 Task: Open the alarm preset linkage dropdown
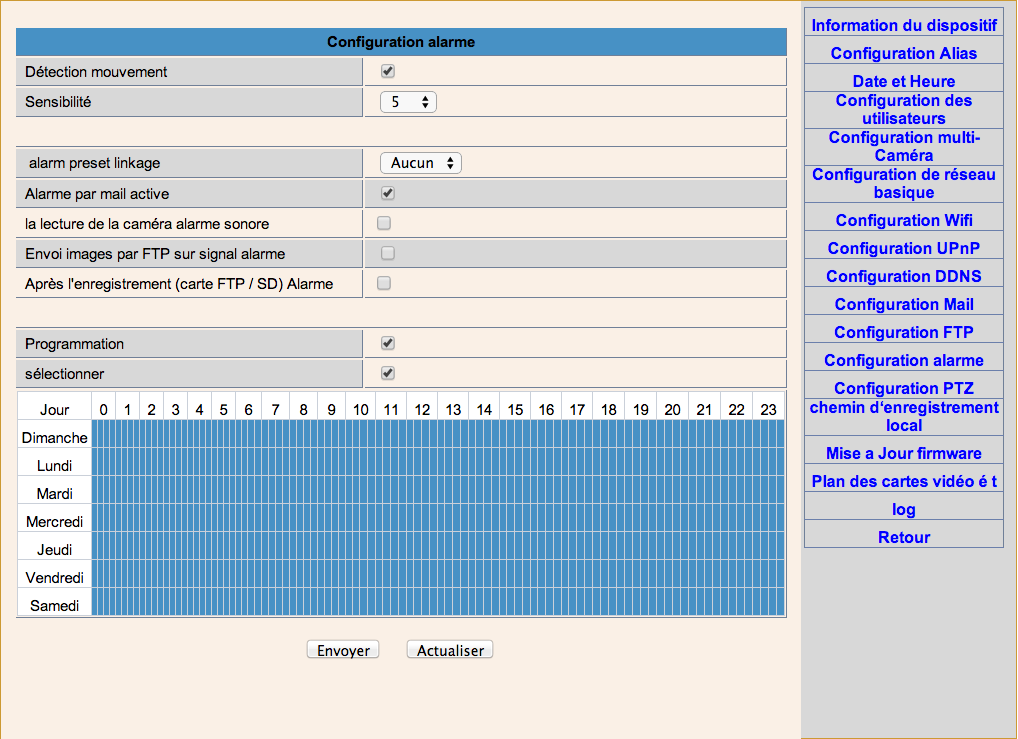coord(420,163)
